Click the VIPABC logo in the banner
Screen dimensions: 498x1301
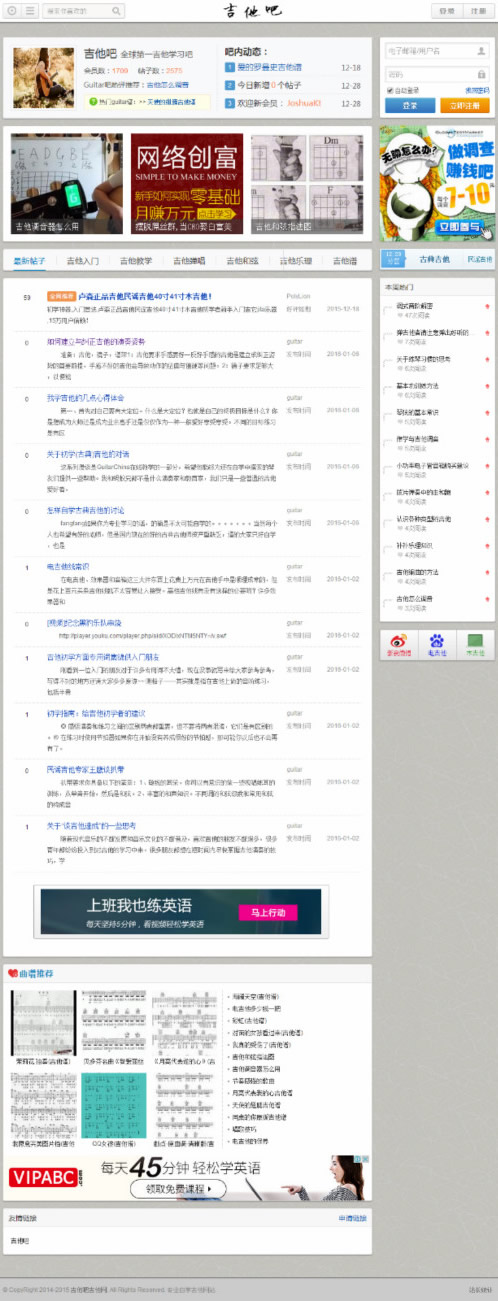pos(43,1178)
